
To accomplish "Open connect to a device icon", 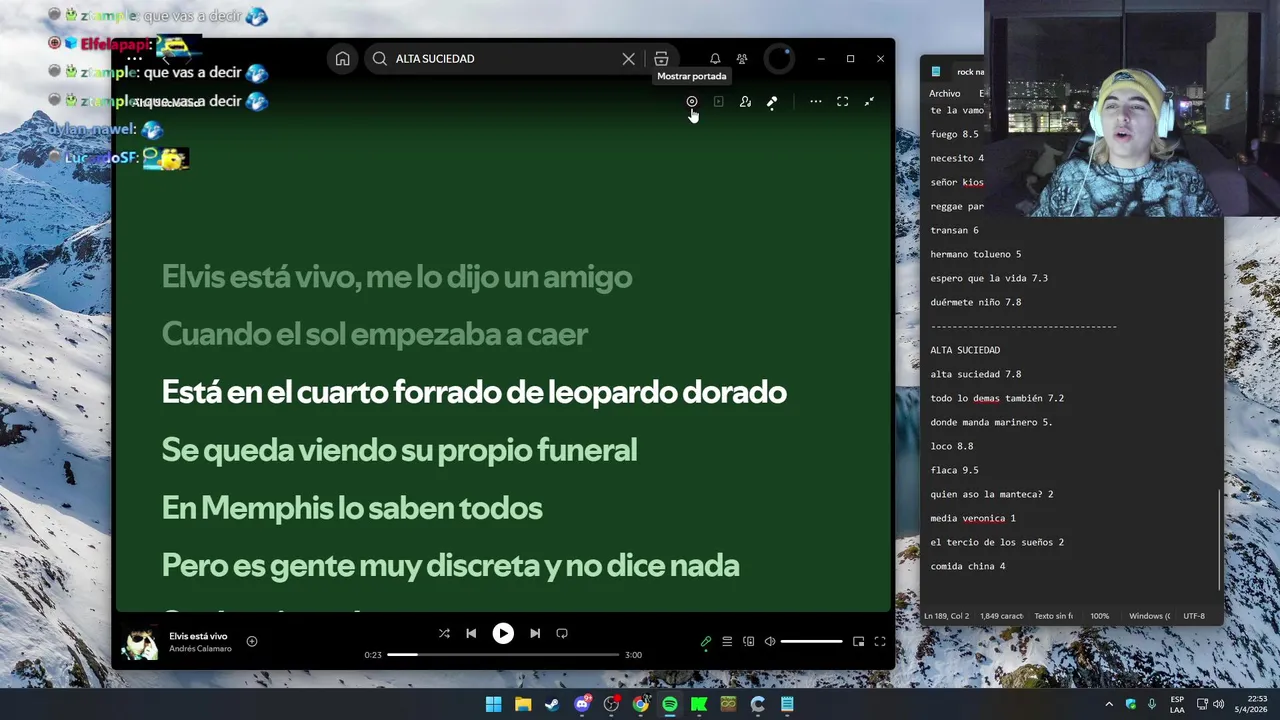I will point(748,641).
